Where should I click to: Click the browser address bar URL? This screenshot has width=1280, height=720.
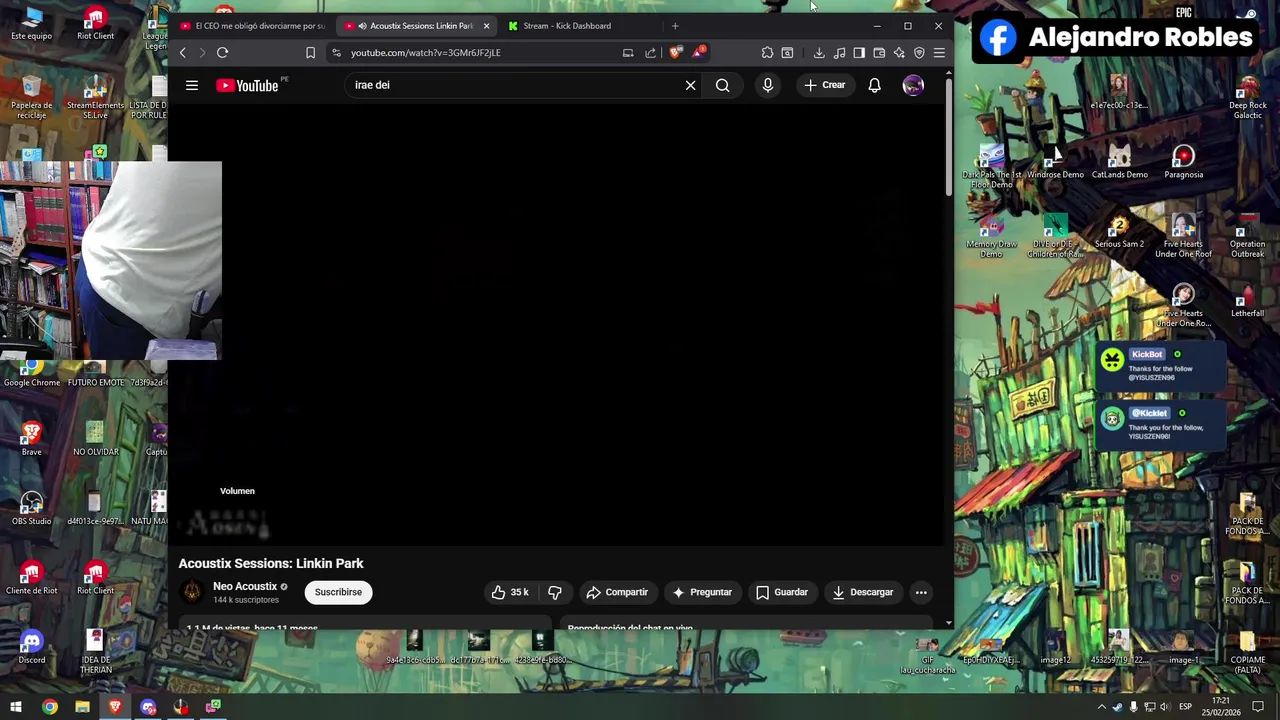(x=426, y=53)
